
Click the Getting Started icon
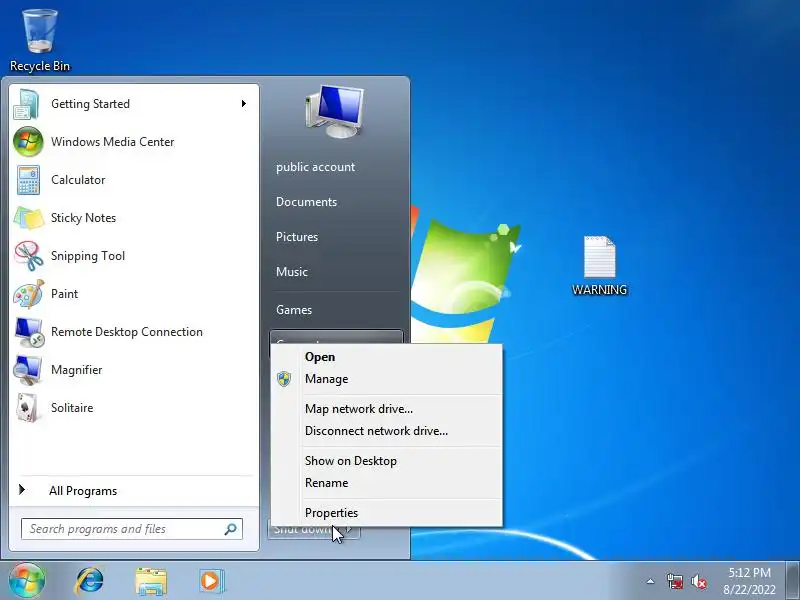[x=27, y=104]
